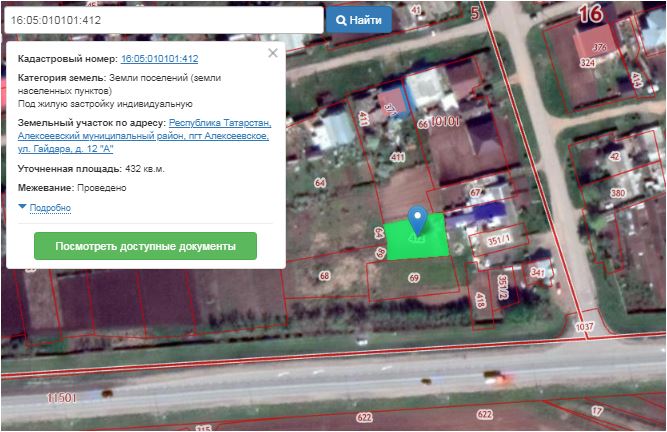Image resolution: width=667 pixels, height=432 pixels.
Task: Select parcel labeled 67 on map
Action: pos(476,193)
